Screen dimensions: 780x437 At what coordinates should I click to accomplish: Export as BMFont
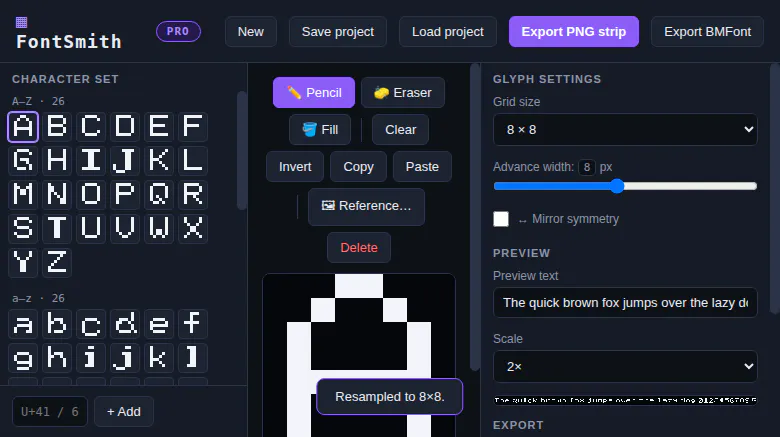[x=707, y=32]
